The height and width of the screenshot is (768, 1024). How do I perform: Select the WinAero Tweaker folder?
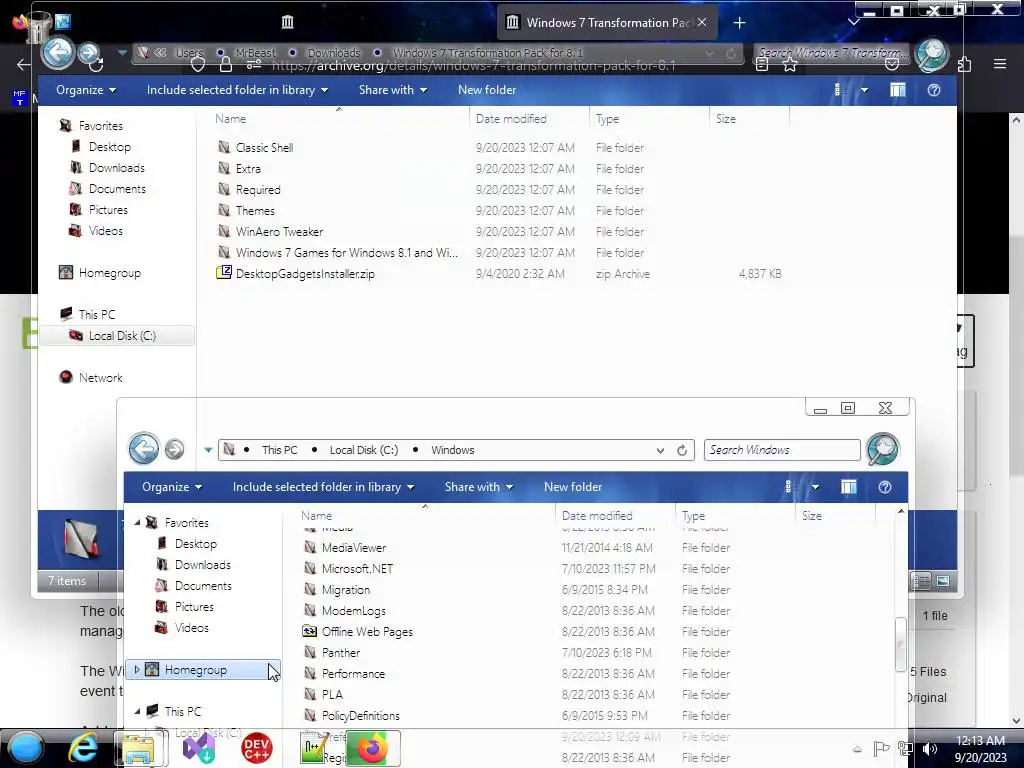(270, 232)
